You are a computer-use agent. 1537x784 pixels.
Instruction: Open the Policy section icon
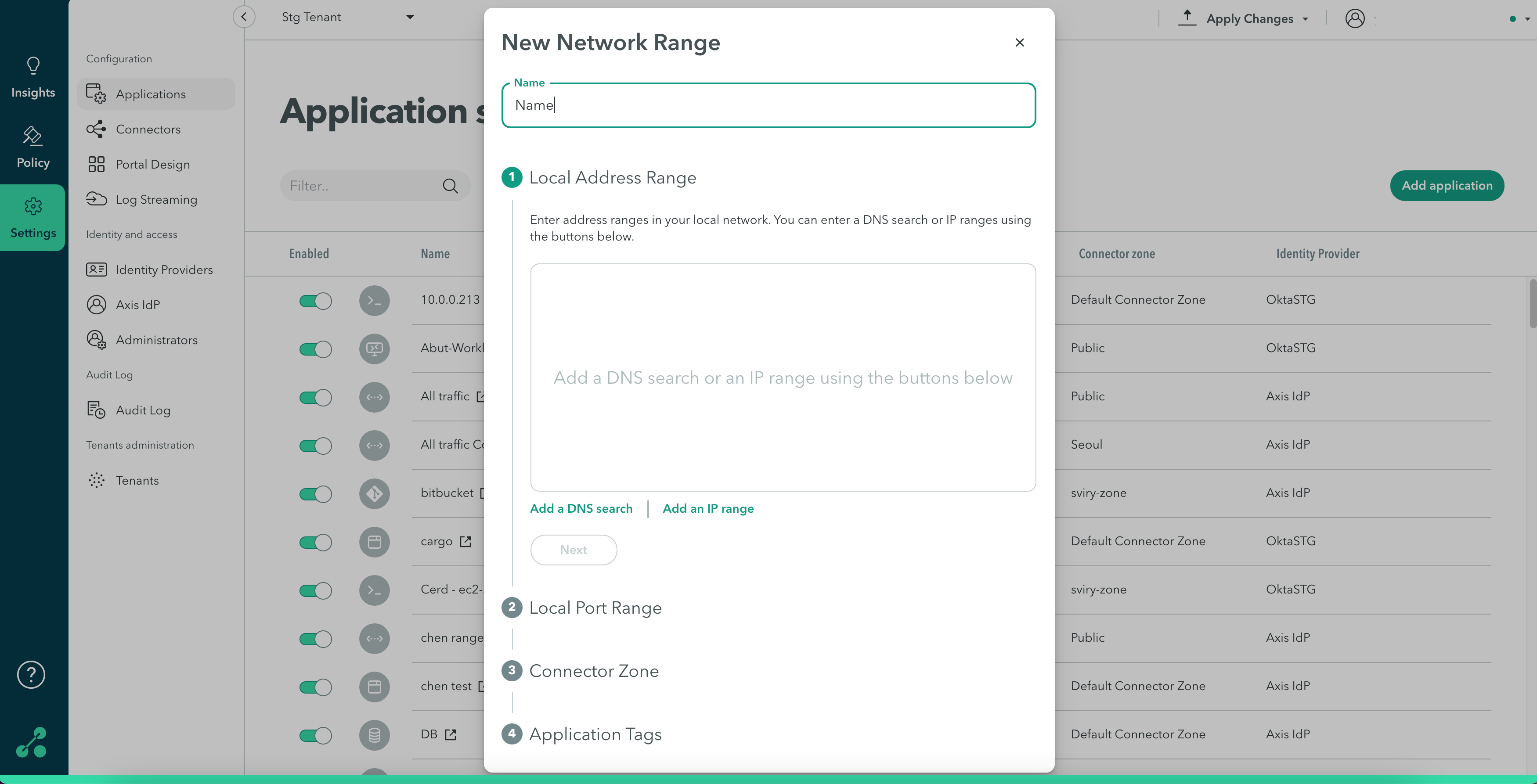(33, 136)
